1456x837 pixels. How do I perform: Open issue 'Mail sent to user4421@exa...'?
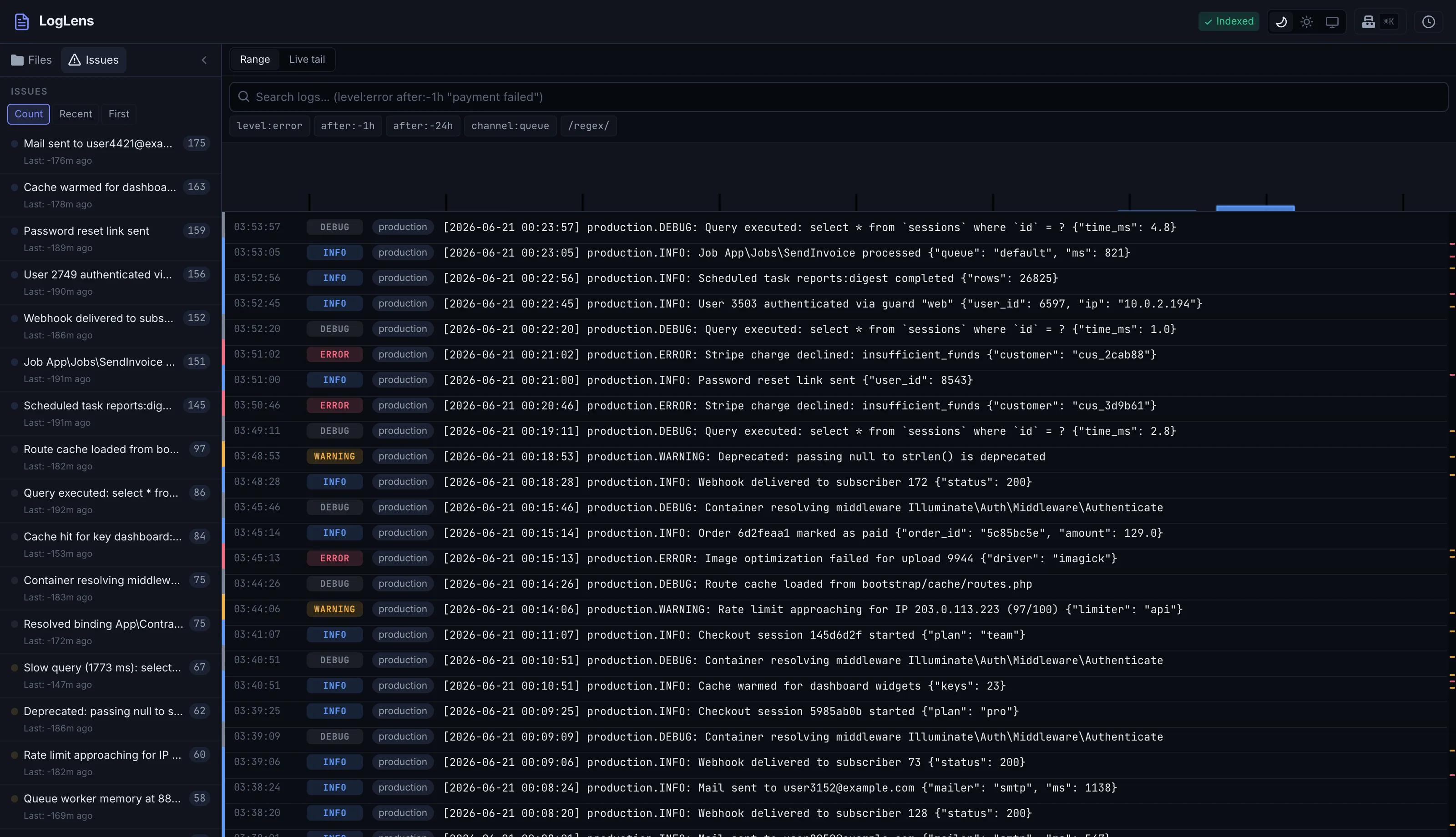click(111, 151)
